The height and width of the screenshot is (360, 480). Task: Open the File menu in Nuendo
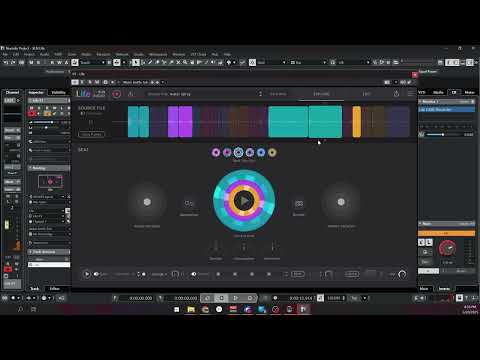coord(5,54)
